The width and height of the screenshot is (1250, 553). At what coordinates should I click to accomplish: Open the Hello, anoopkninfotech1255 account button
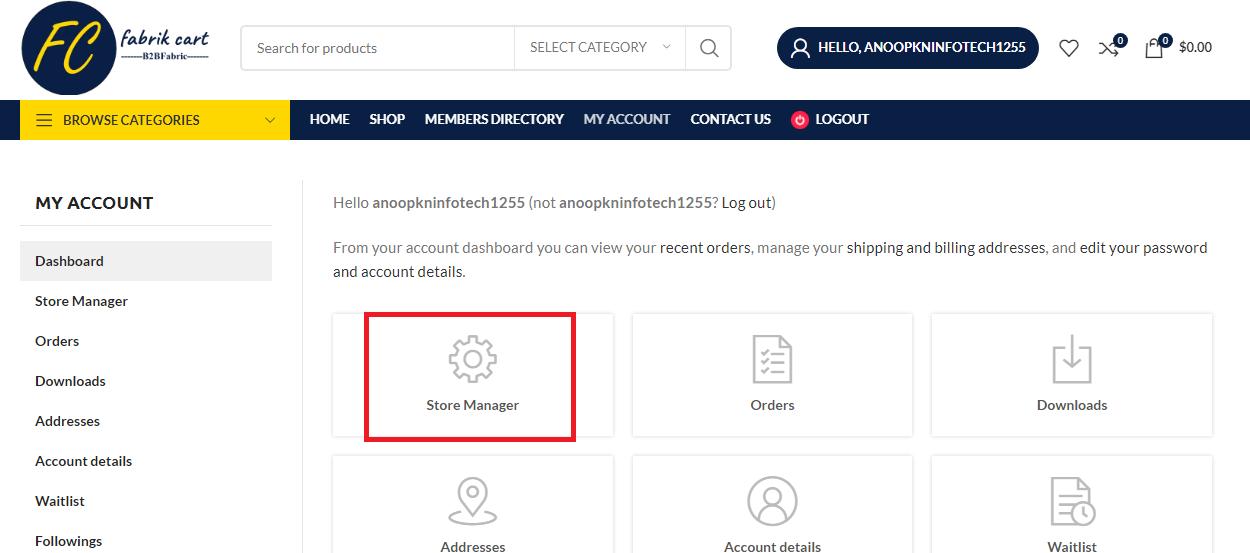tap(908, 48)
